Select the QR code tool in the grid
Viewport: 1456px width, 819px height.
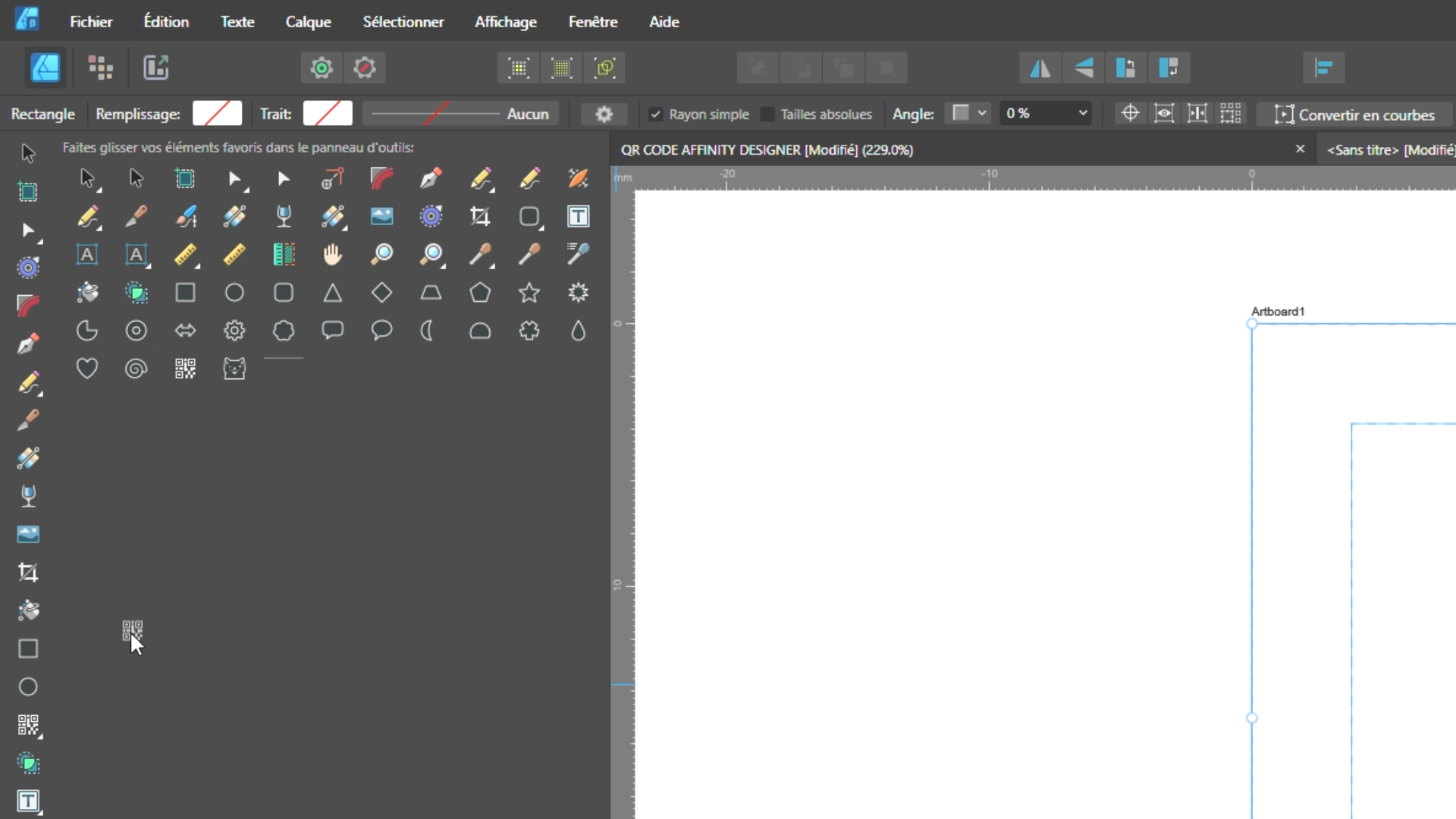[185, 369]
